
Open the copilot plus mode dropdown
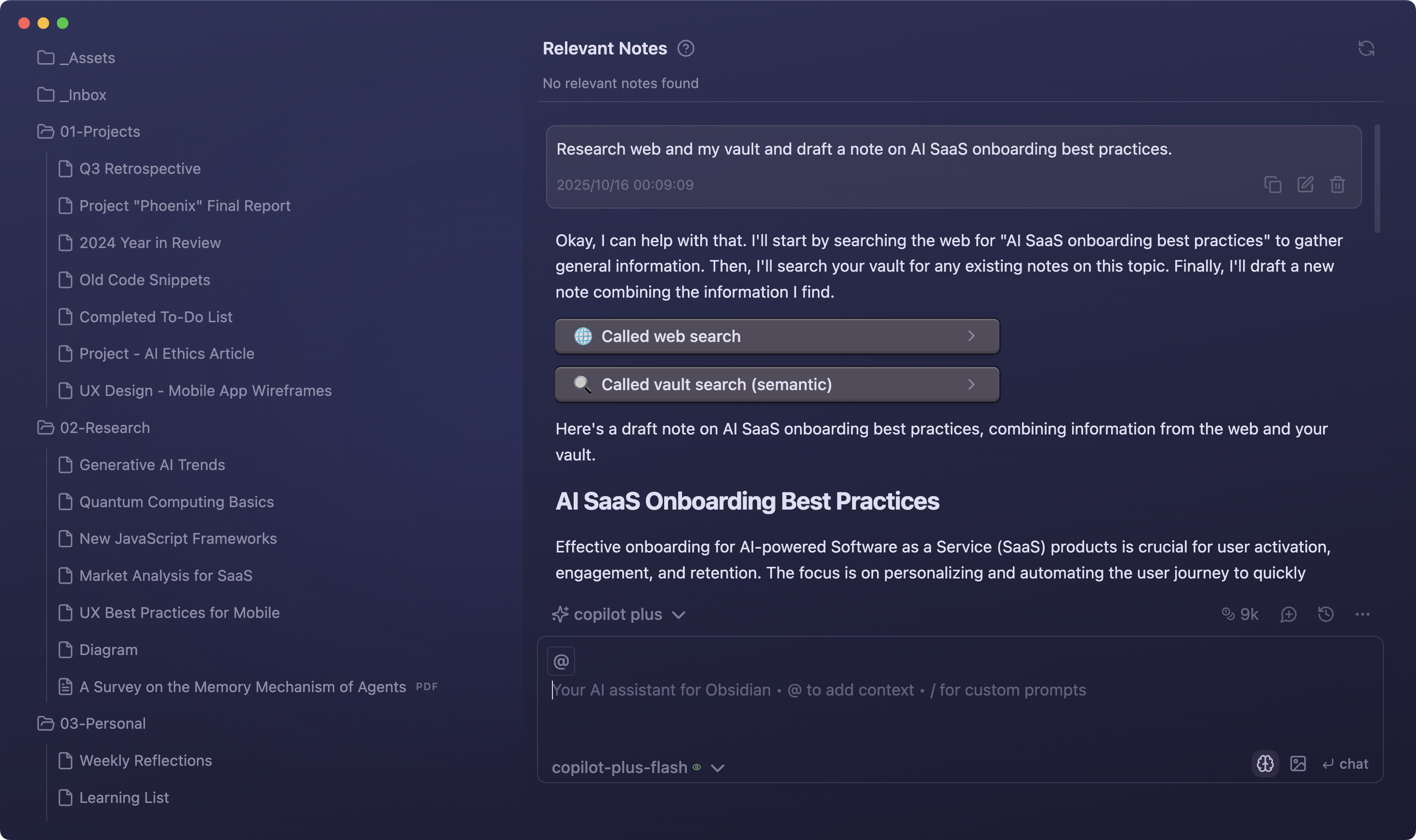(x=618, y=614)
